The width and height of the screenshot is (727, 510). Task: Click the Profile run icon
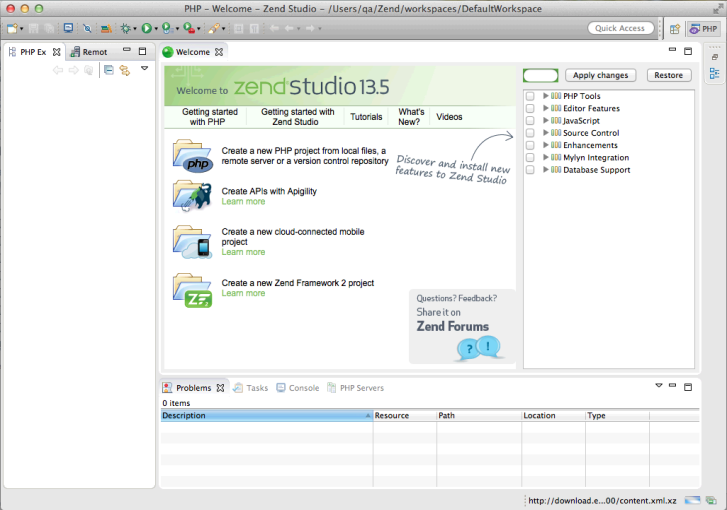(167, 29)
